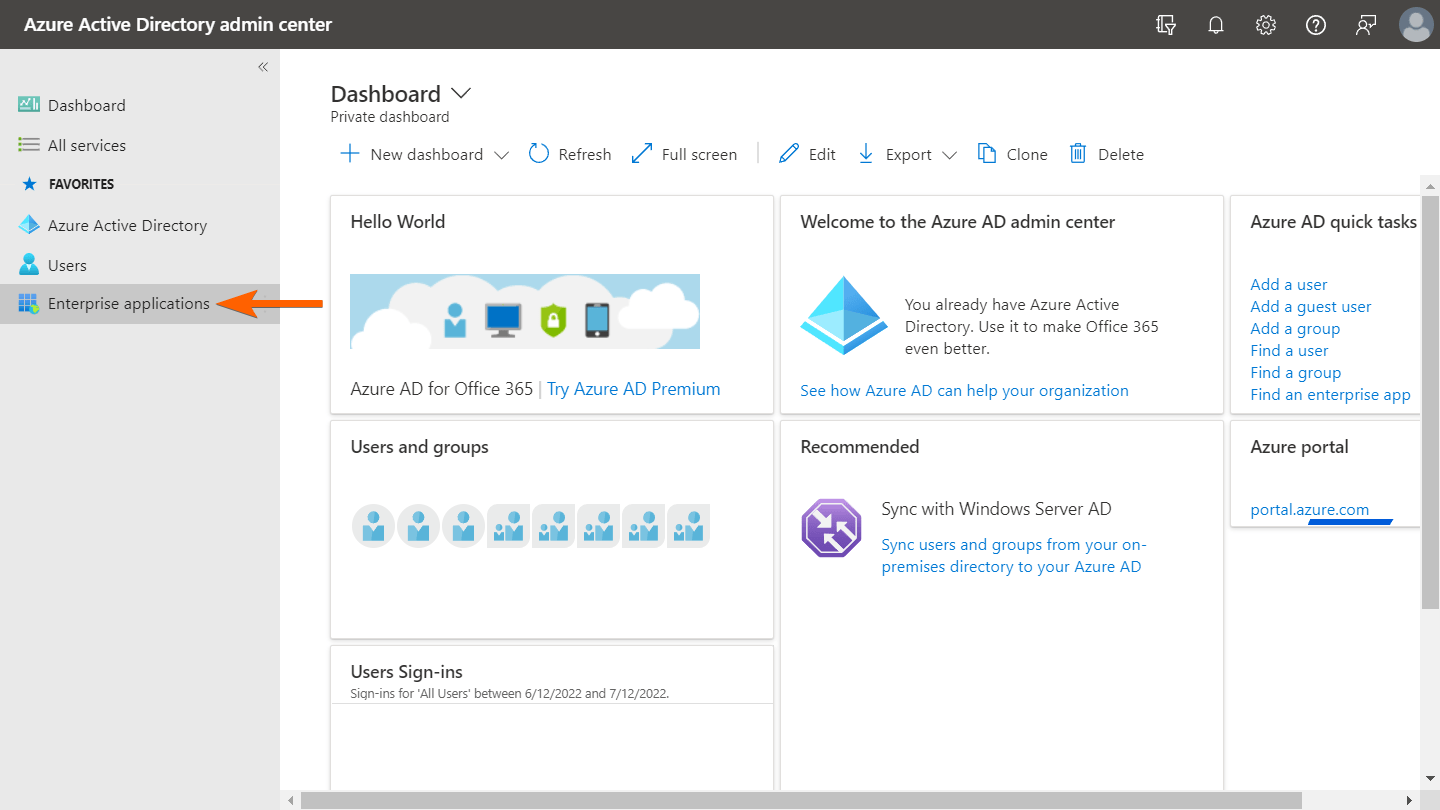Click the Clone copy icon
This screenshot has width=1440, height=810.
pos(987,153)
